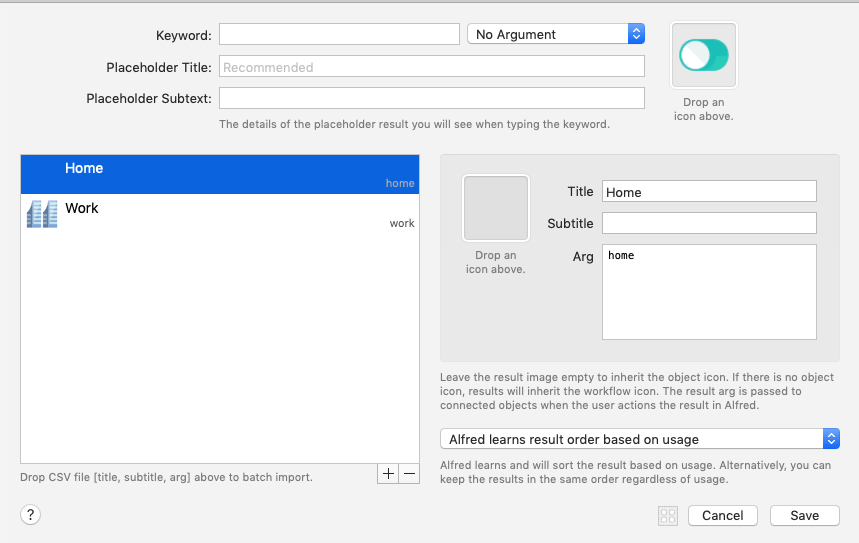The image size is (859, 543).
Task: Click into the Placeholder Title field
Action: (x=432, y=67)
